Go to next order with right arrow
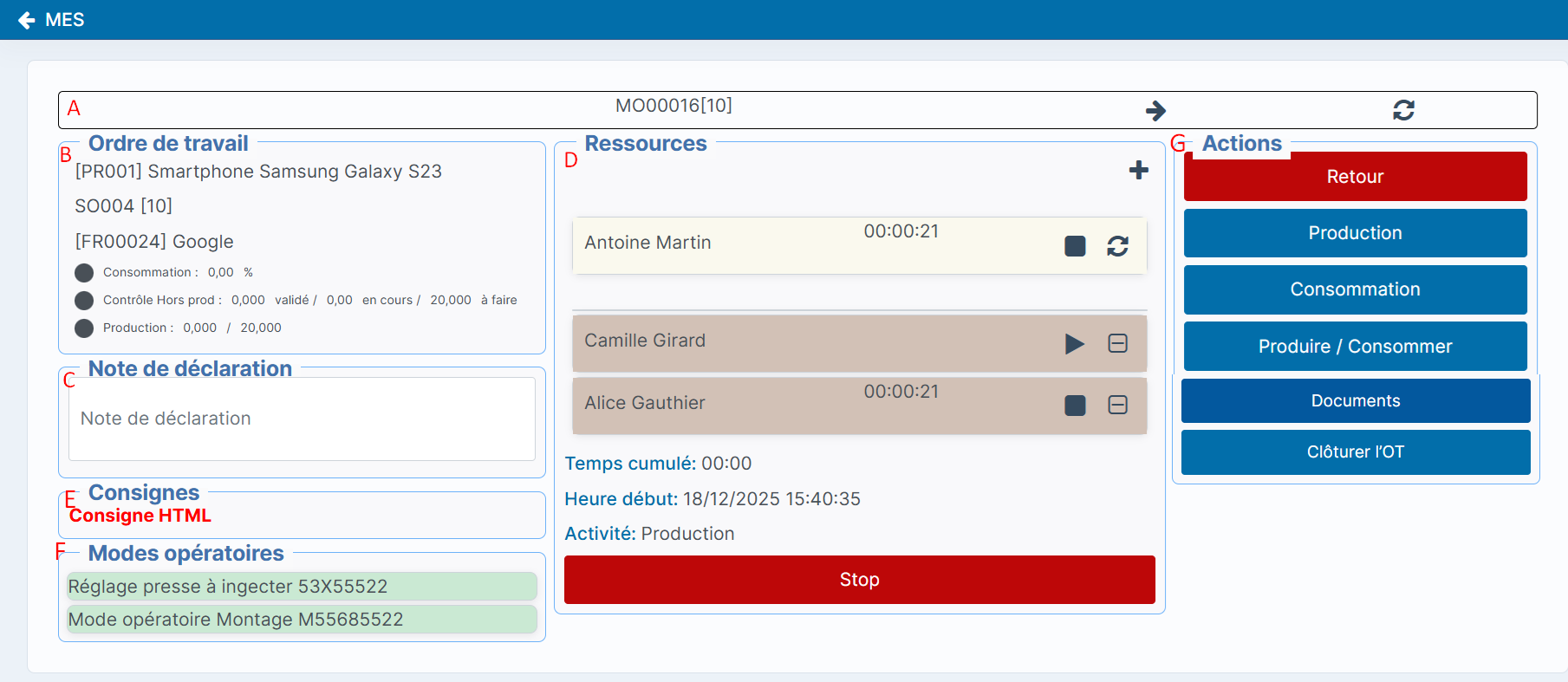 [x=1155, y=110]
